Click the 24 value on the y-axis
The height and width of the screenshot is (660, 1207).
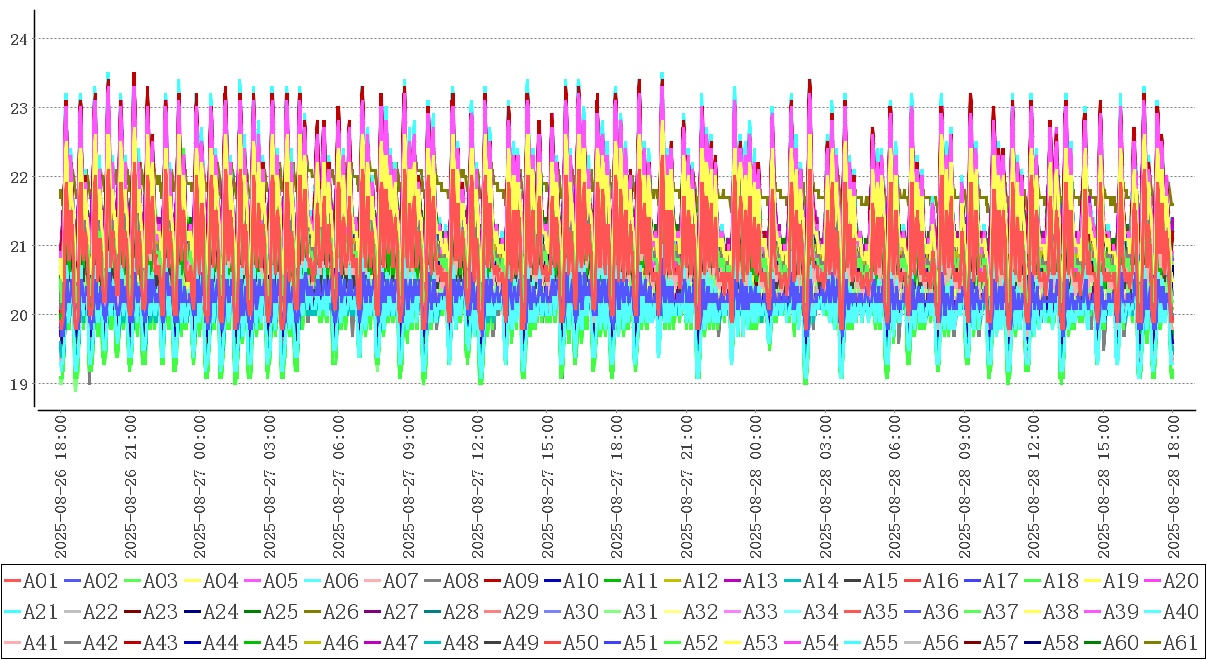17,39
